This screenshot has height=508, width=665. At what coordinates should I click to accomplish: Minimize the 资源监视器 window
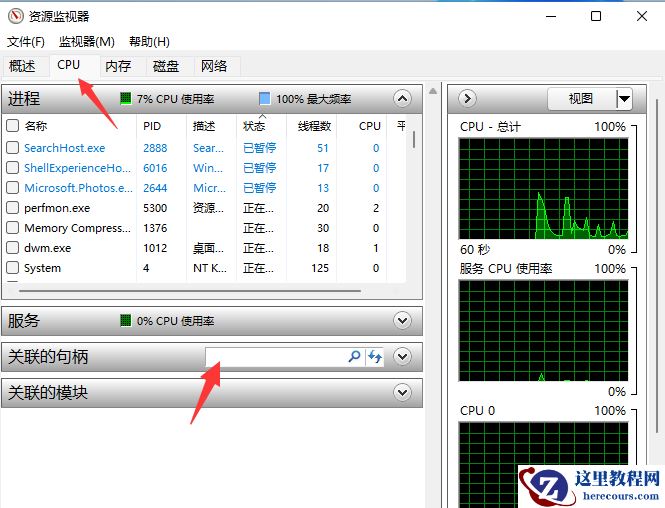click(551, 17)
